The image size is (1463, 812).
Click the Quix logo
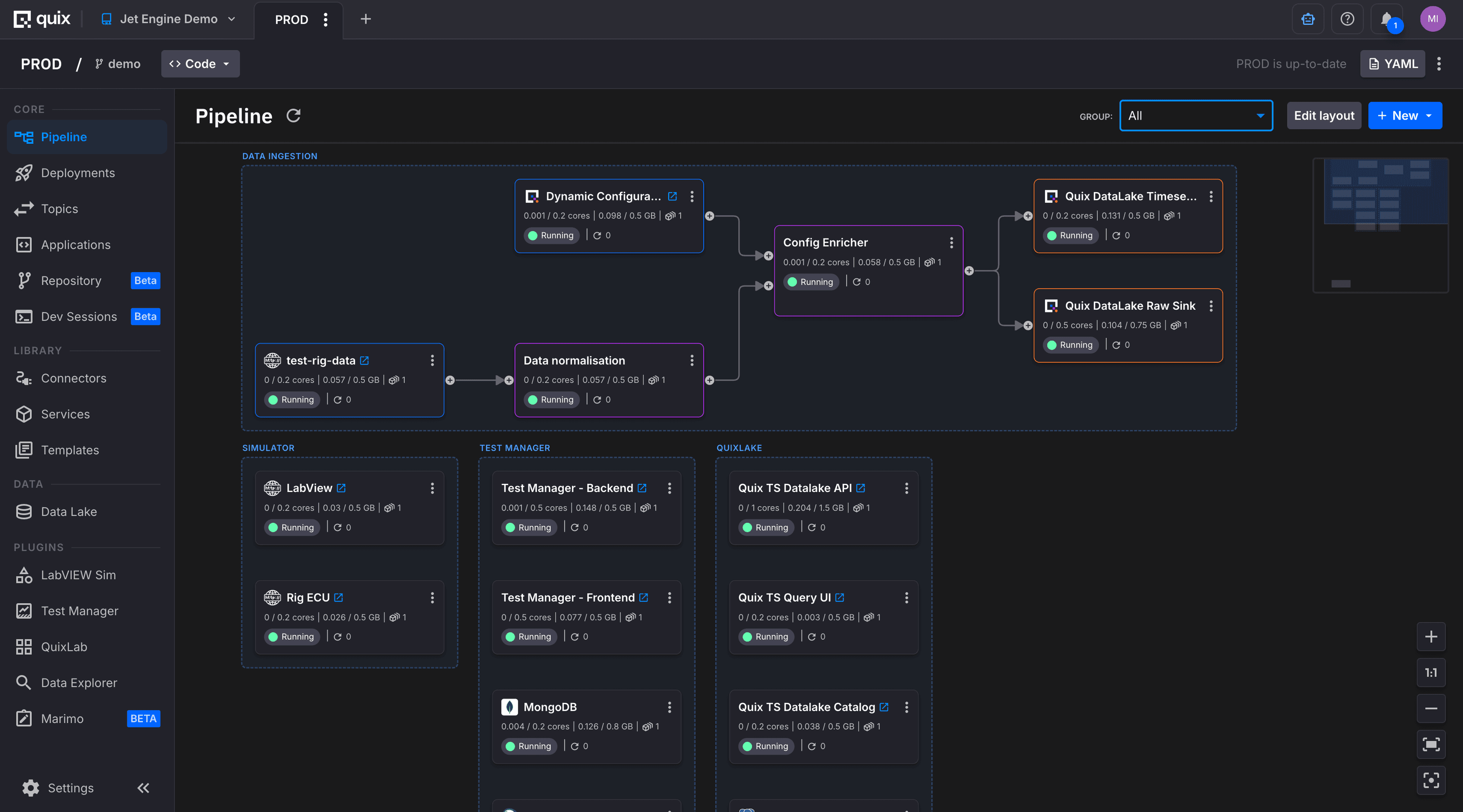coord(42,20)
